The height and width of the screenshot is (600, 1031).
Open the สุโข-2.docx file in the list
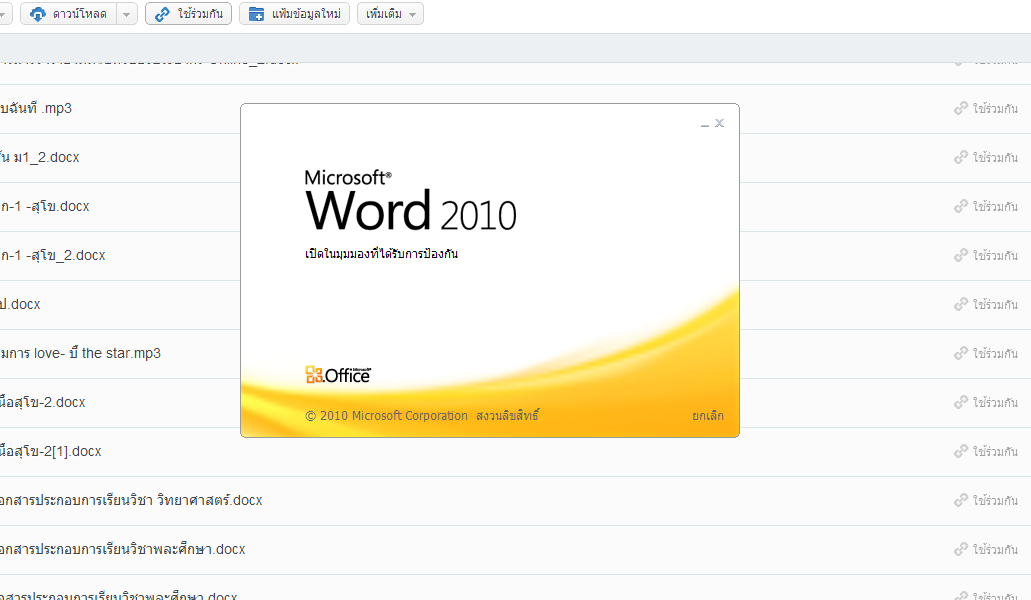(x=43, y=402)
